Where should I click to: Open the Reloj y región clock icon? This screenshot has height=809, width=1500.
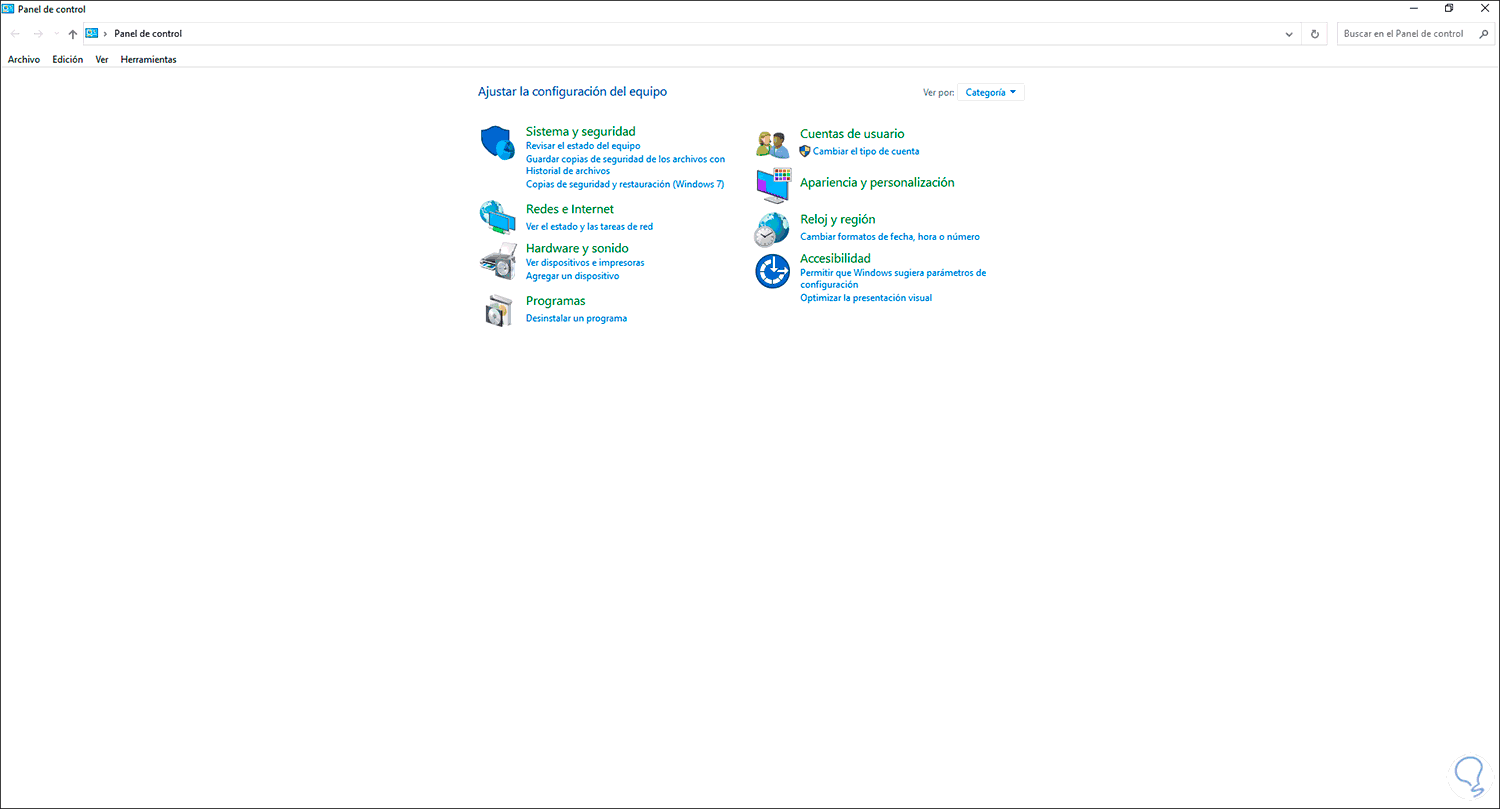tap(772, 229)
